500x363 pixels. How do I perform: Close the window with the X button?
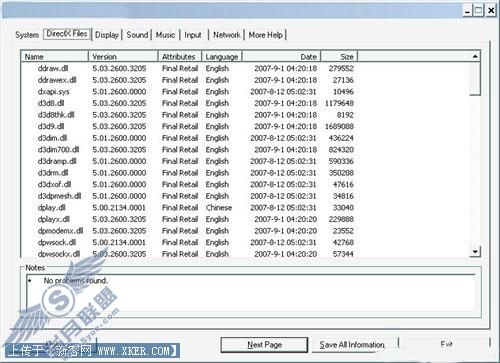click(x=491, y=11)
